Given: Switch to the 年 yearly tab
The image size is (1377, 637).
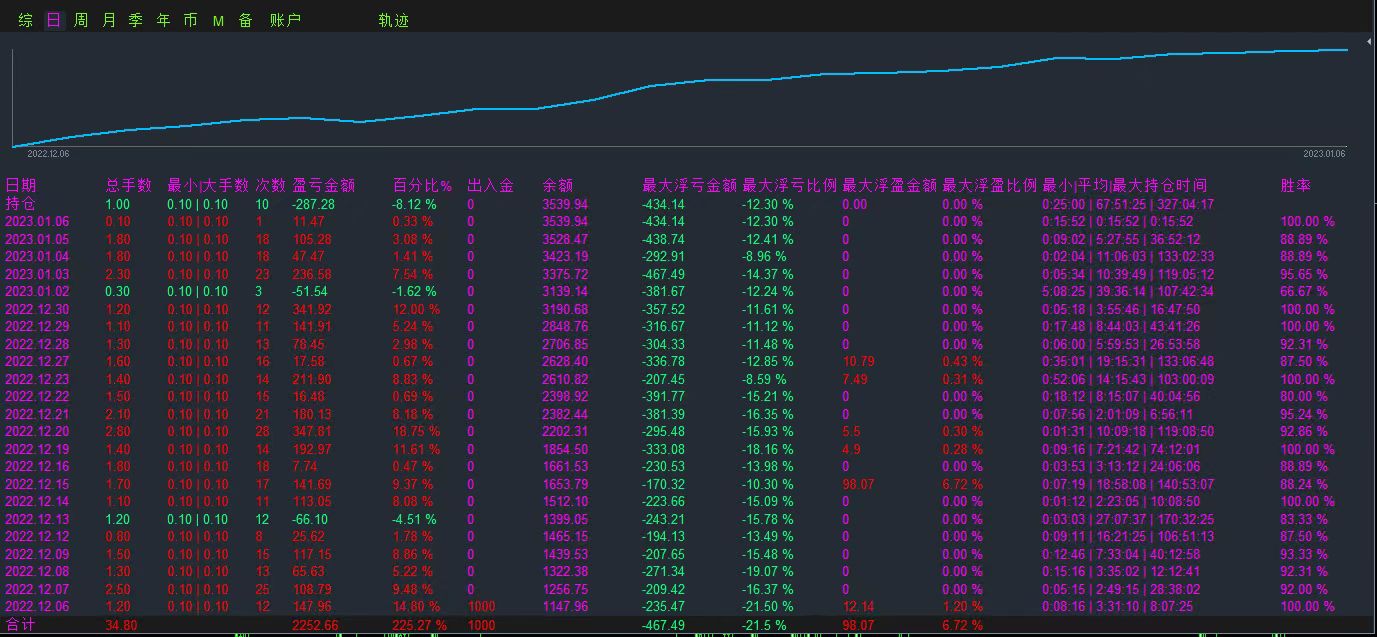Looking at the screenshot, I should click(x=164, y=20).
